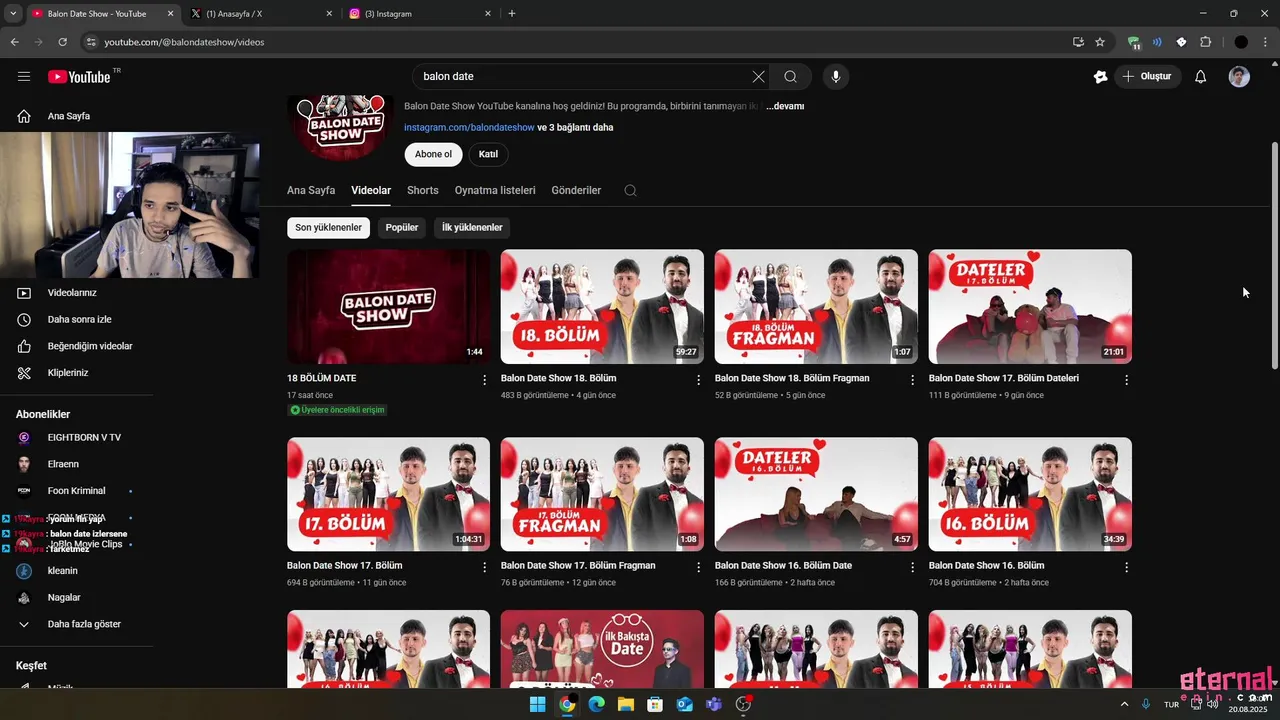Open Chrome extensions puzzle icon
1280x720 pixels.
click(1205, 42)
